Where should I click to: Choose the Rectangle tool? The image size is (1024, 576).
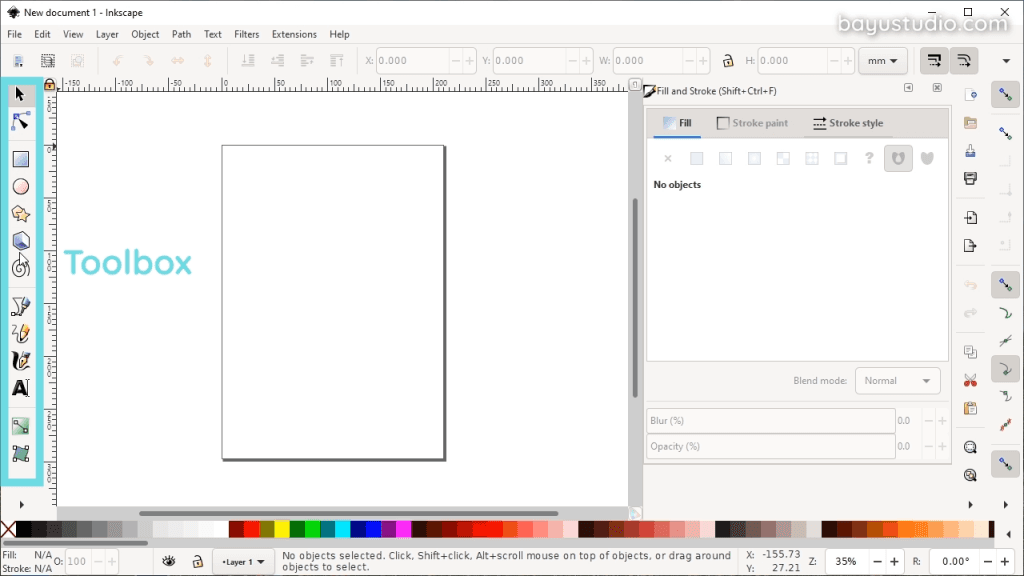pyautogui.click(x=20, y=159)
